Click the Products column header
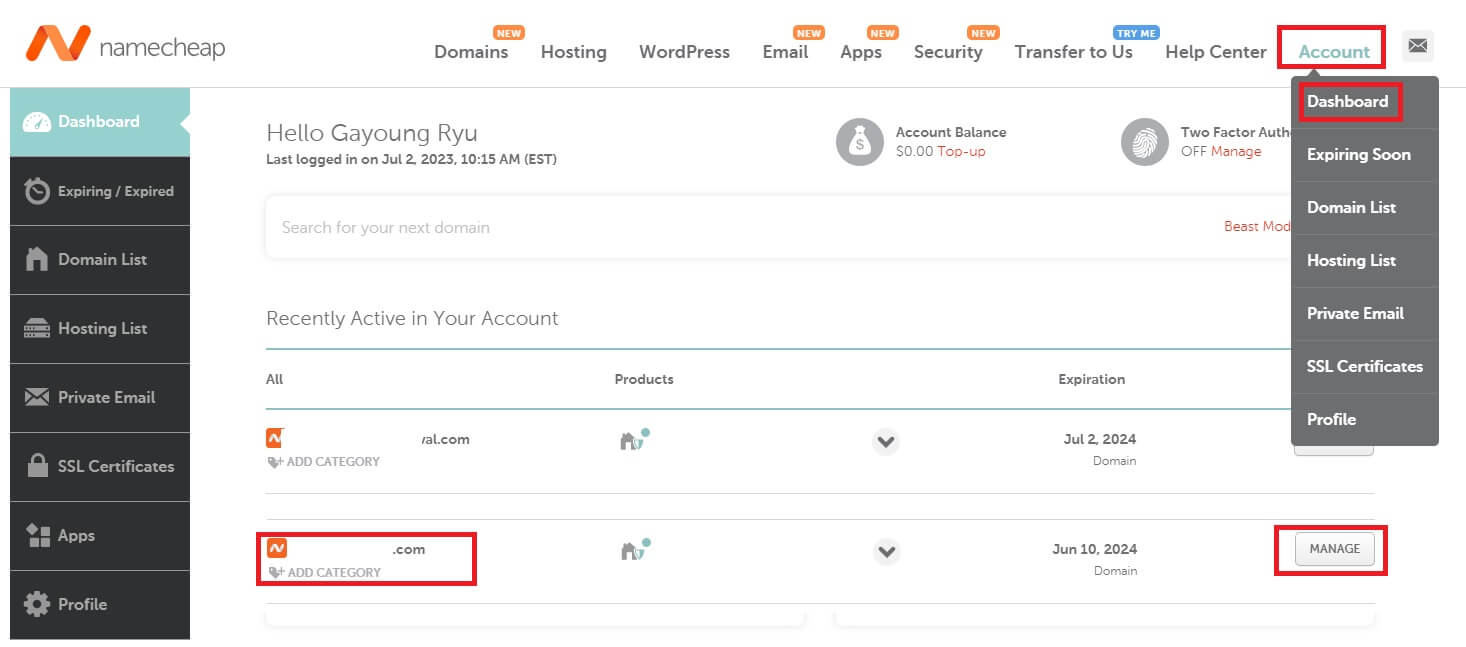 pyautogui.click(x=644, y=379)
